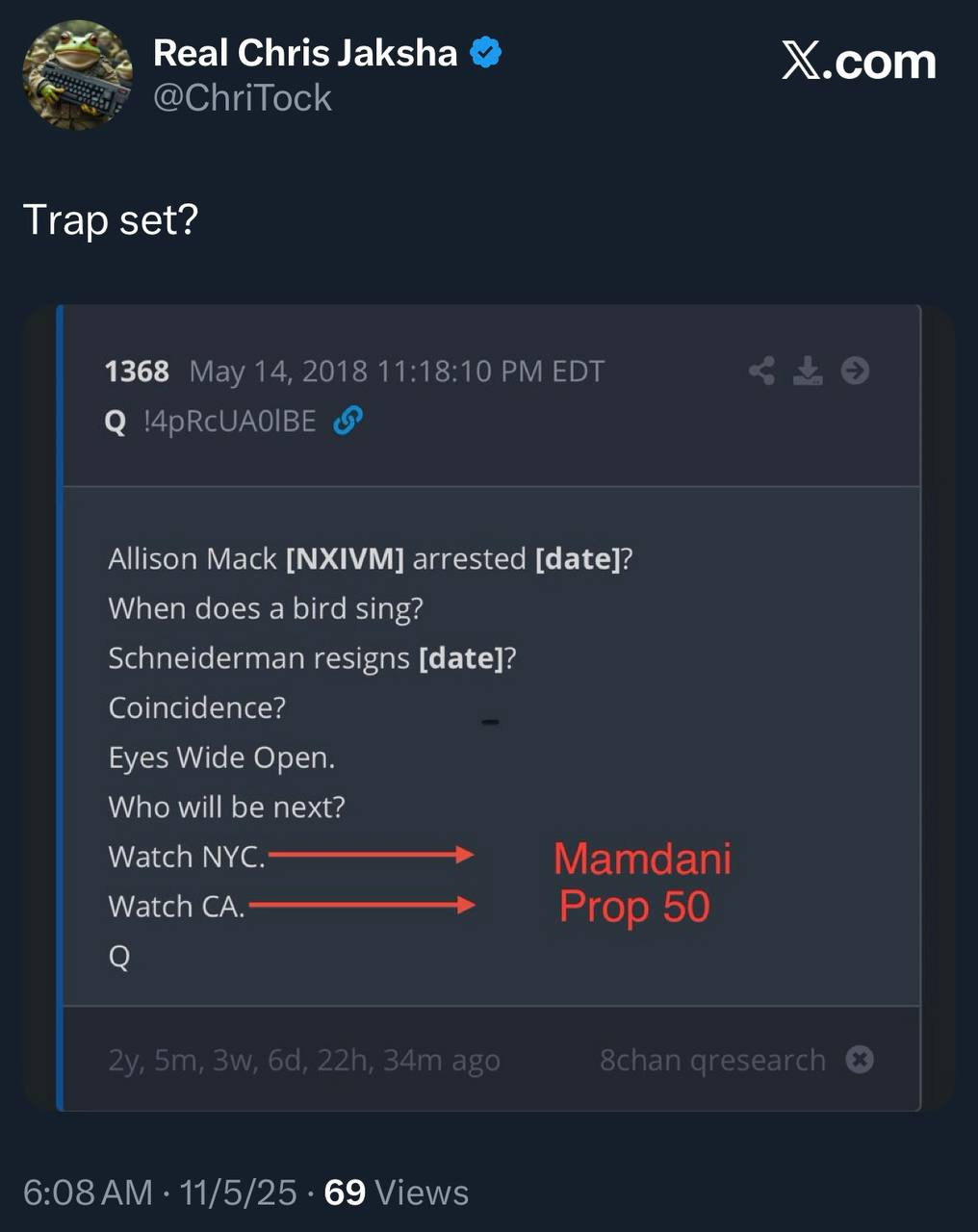
Task: Click the 6:08 AM 11/5/25 timestamp
Action: point(160,1193)
